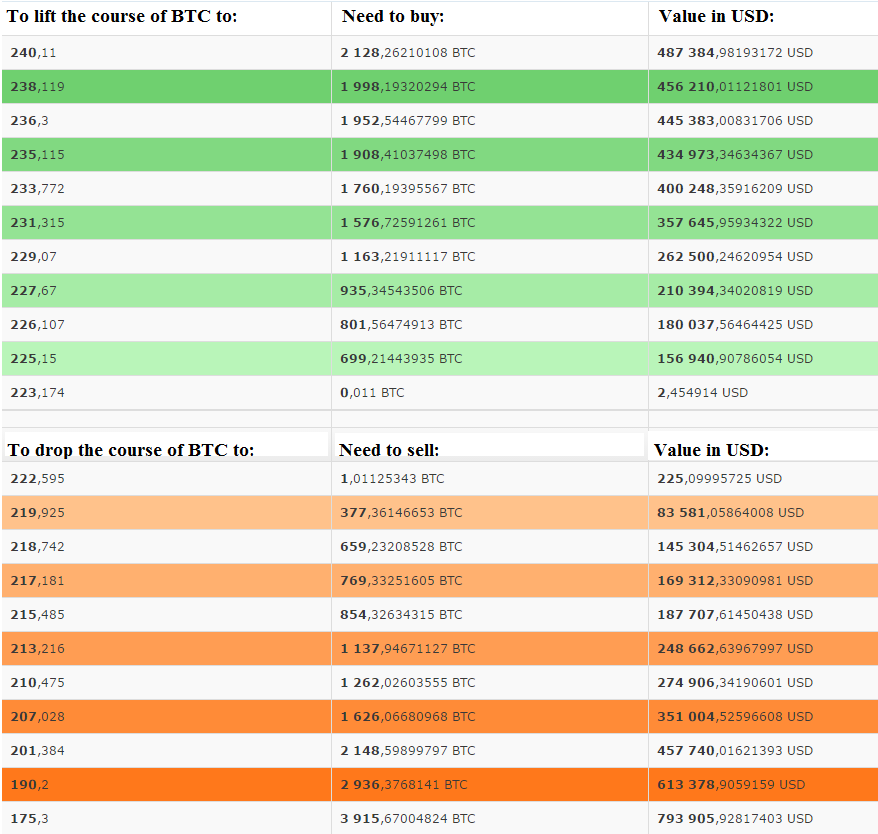The height and width of the screenshot is (834, 878).
Task: Click the price cell 217,181
Action: click(38, 581)
